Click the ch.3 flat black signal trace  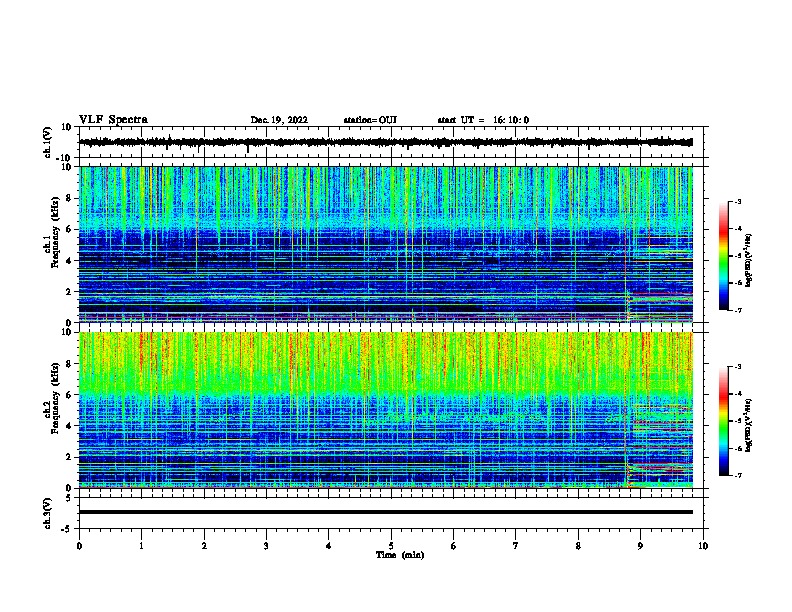pyautogui.click(x=386, y=512)
